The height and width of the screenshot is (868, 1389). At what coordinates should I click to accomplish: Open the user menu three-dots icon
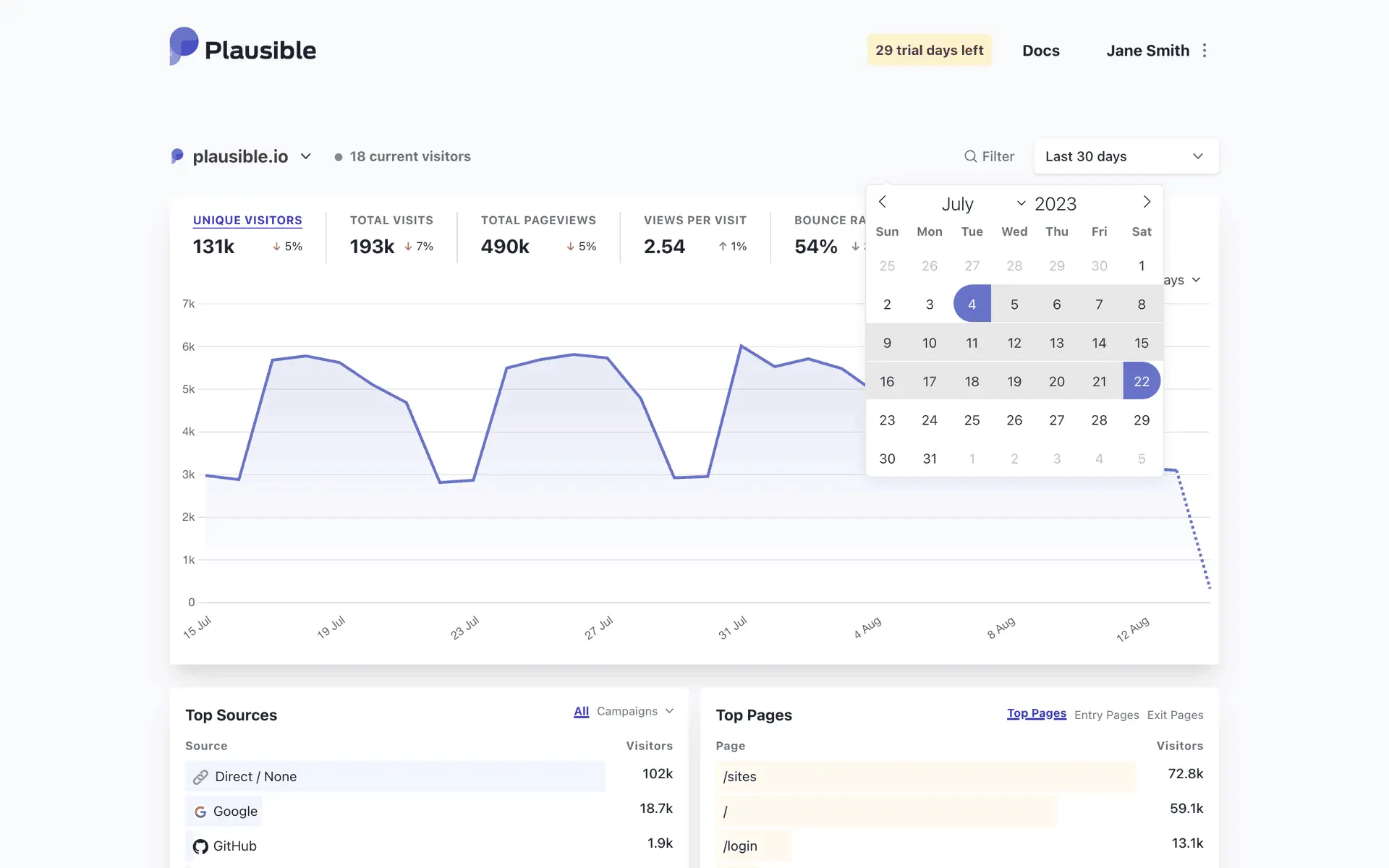coord(1205,51)
